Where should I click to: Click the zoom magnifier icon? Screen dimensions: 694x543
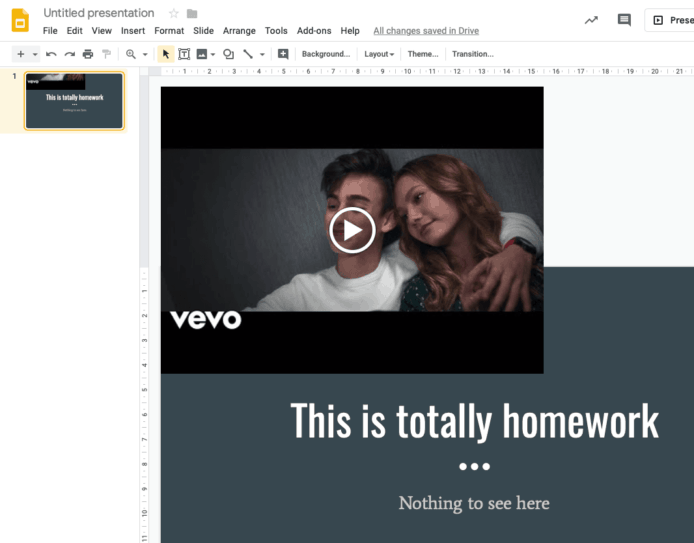[131, 54]
